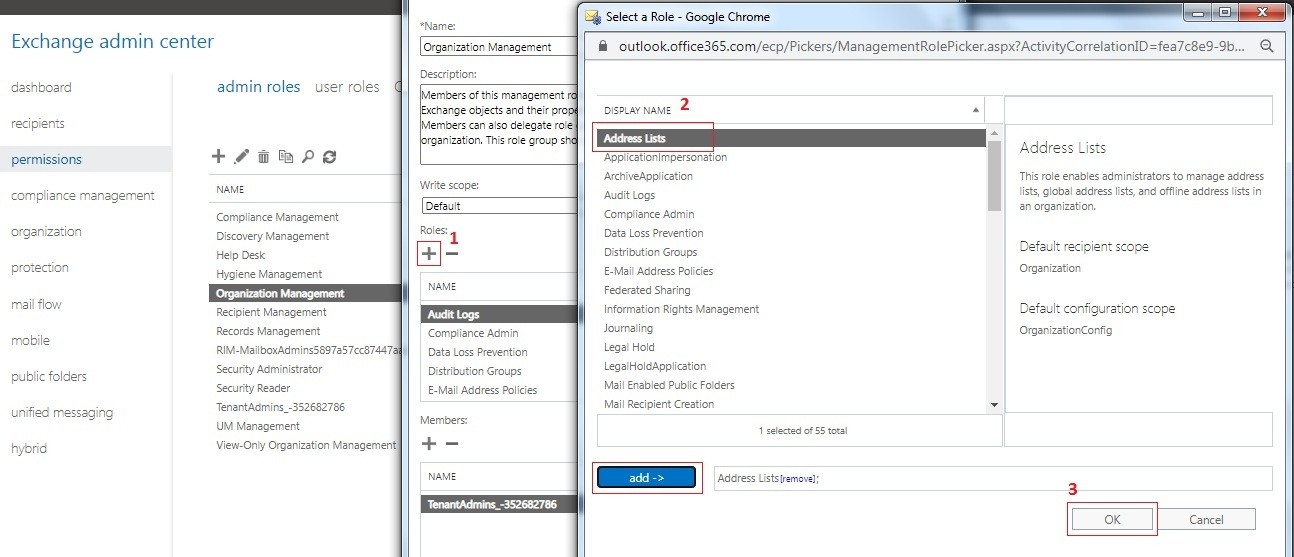The height and width of the screenshot is (557, 1294).
Task: Add a member with the Members plus icon
Action: (429, 443)
